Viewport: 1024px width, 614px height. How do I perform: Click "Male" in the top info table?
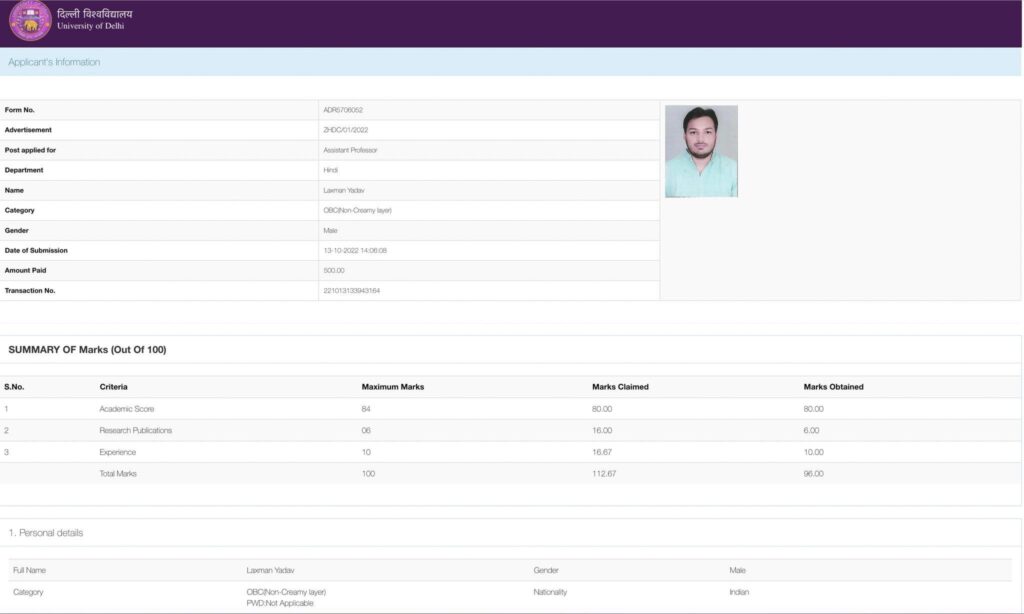coord(330,231)
